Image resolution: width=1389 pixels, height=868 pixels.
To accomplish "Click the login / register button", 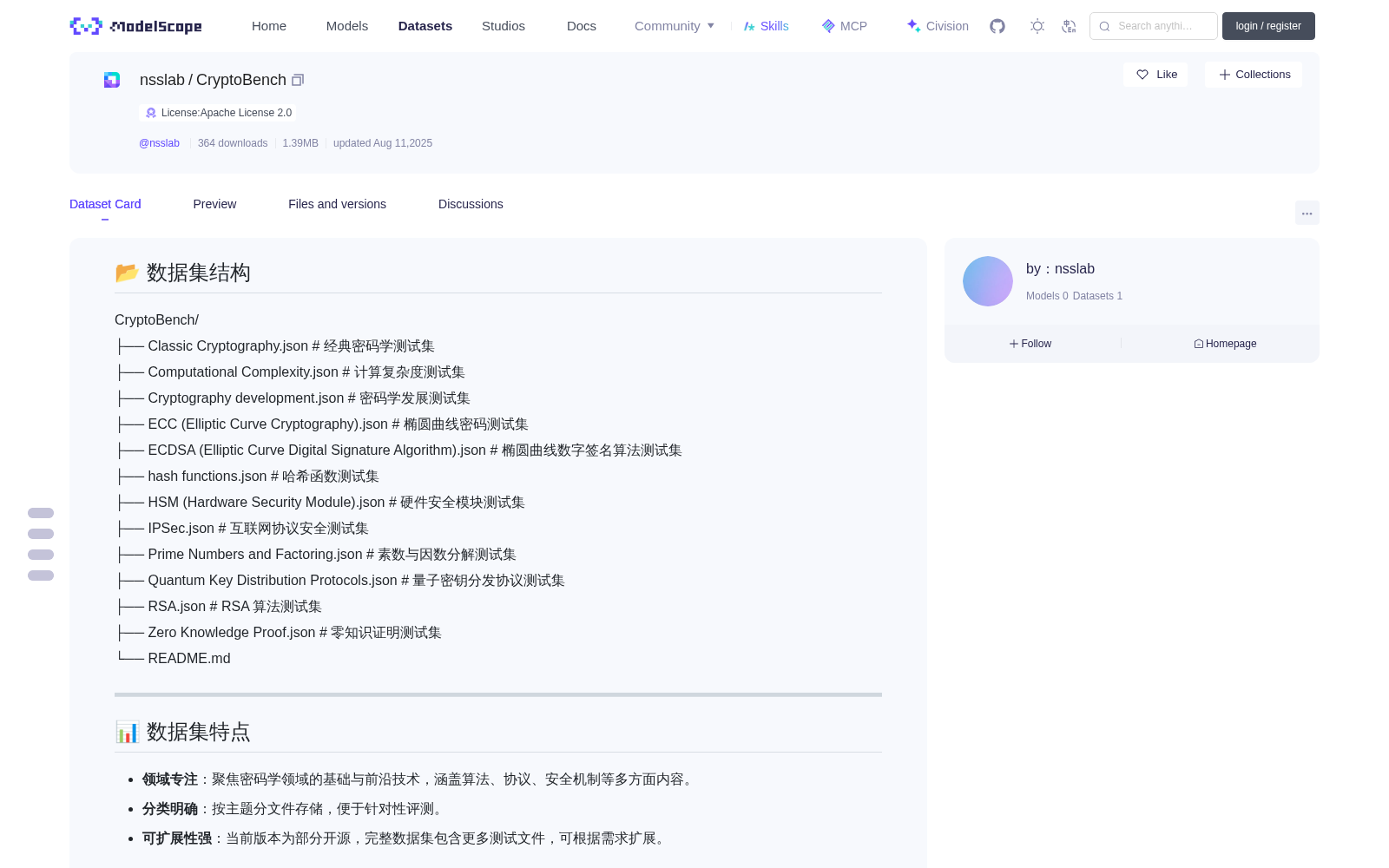I will coord(1268,26).
